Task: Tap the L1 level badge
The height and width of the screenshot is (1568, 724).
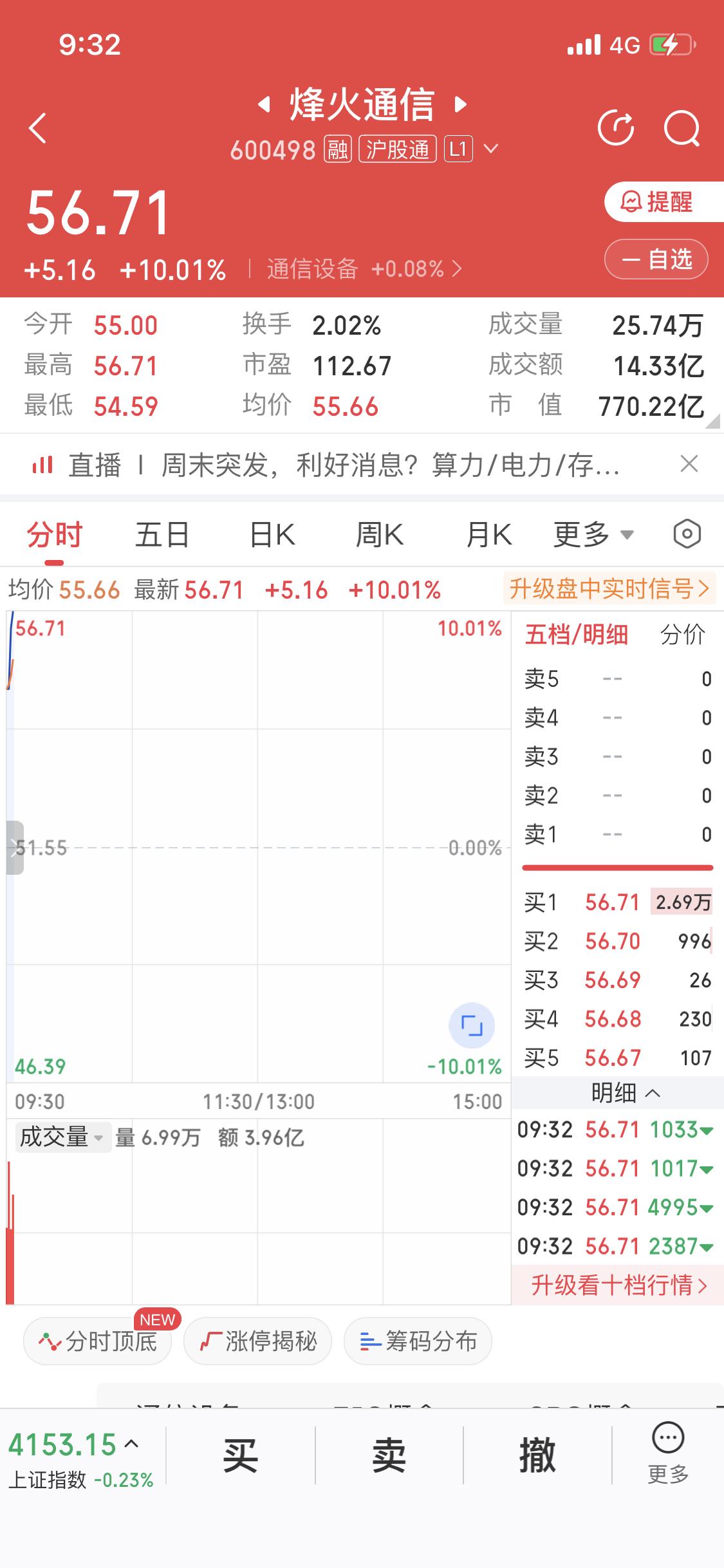Action: point(458,149)
